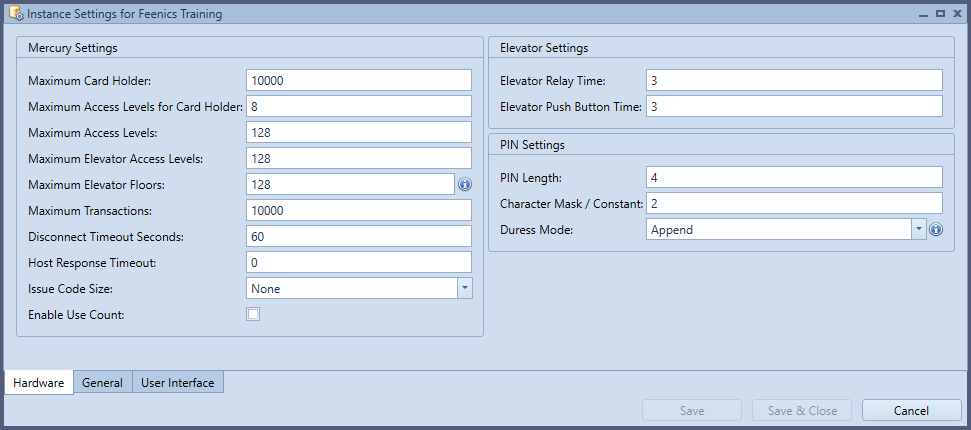Expand the Duress Mode dropdown arrow
Image resolution: width=971 pixels, height=430 pixels.
pos(919,229)
